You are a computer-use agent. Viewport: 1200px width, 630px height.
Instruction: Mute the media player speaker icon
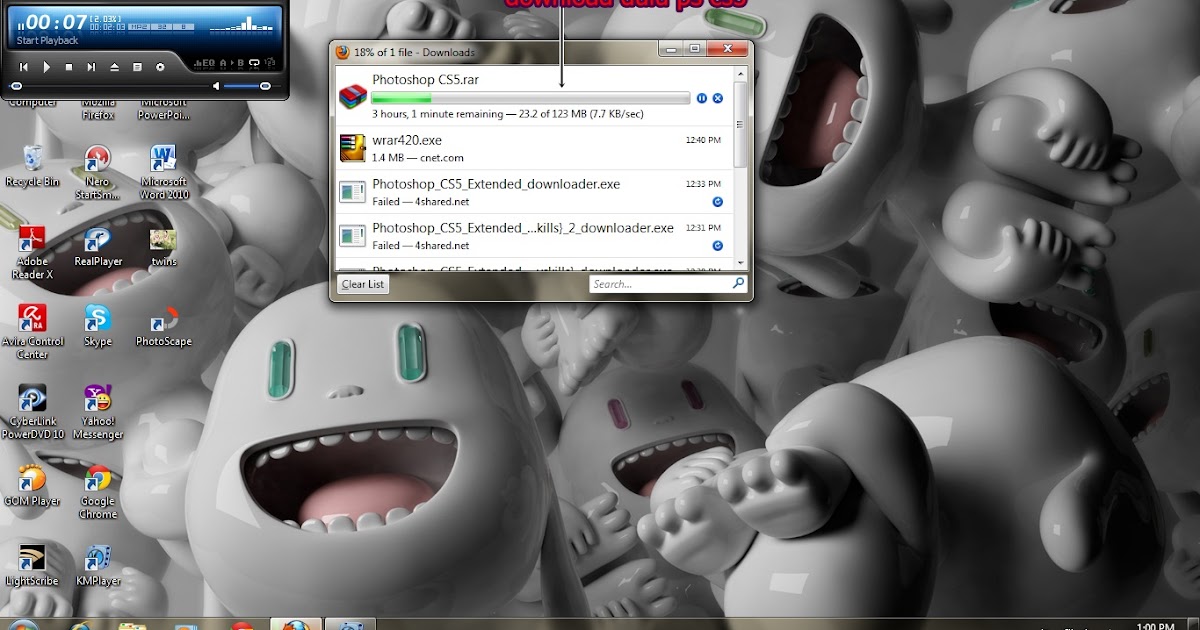pos(216,87)
